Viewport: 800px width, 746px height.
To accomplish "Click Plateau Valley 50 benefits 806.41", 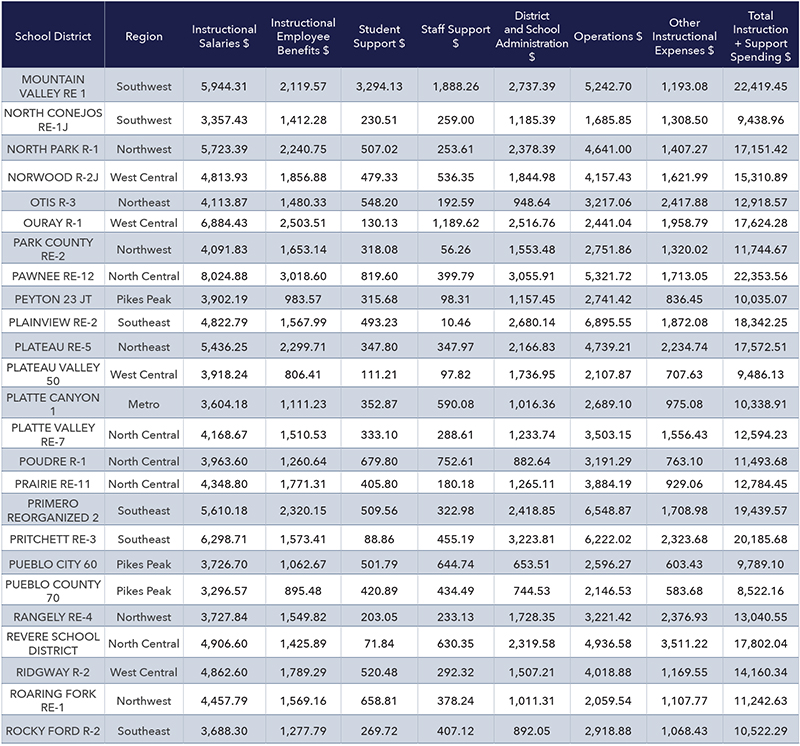I will click(303, 375).
